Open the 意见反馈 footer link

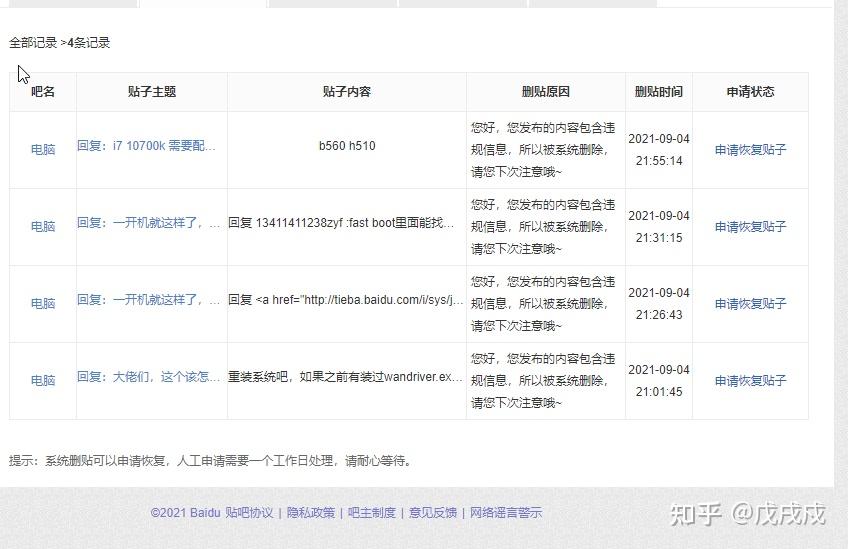click(433, 513)
